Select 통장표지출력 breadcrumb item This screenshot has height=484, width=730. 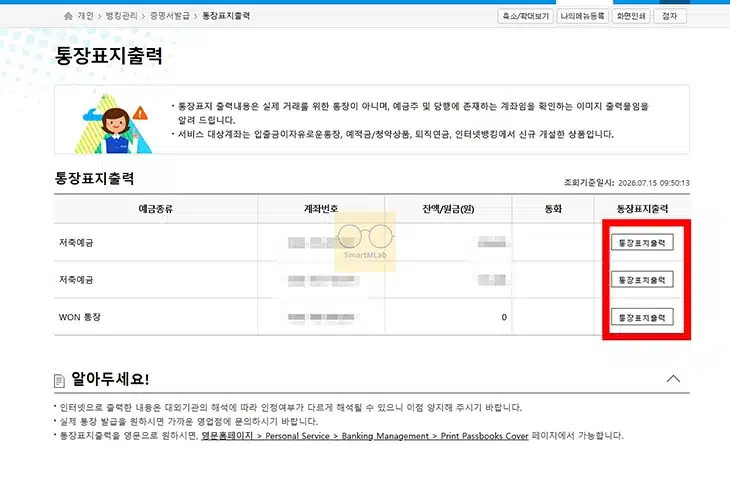tap(226, 16)
